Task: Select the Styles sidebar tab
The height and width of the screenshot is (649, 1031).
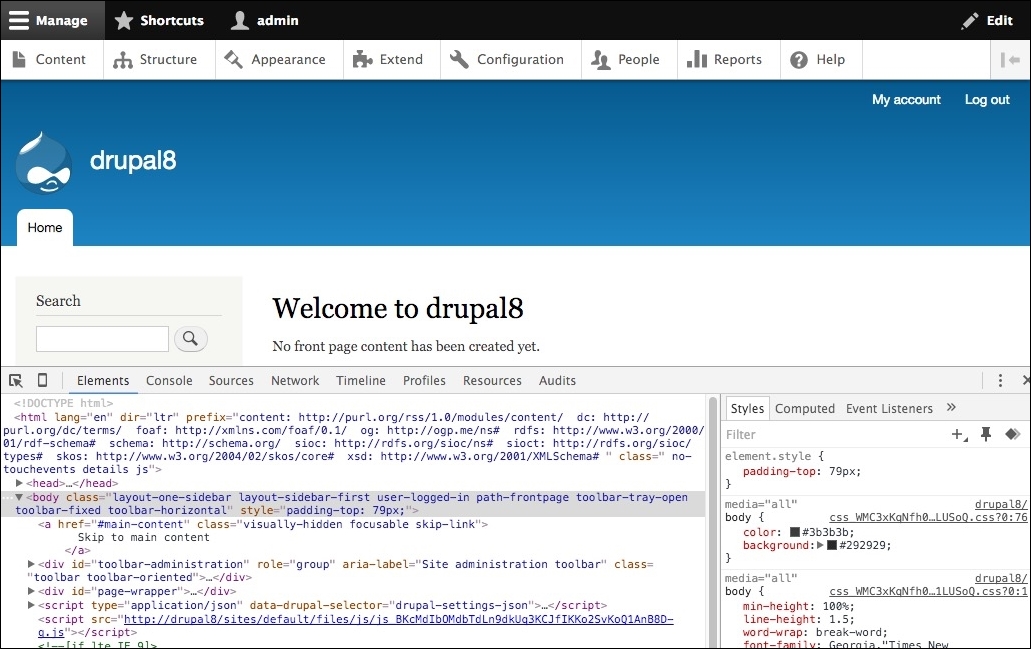Action: point(747,409)
